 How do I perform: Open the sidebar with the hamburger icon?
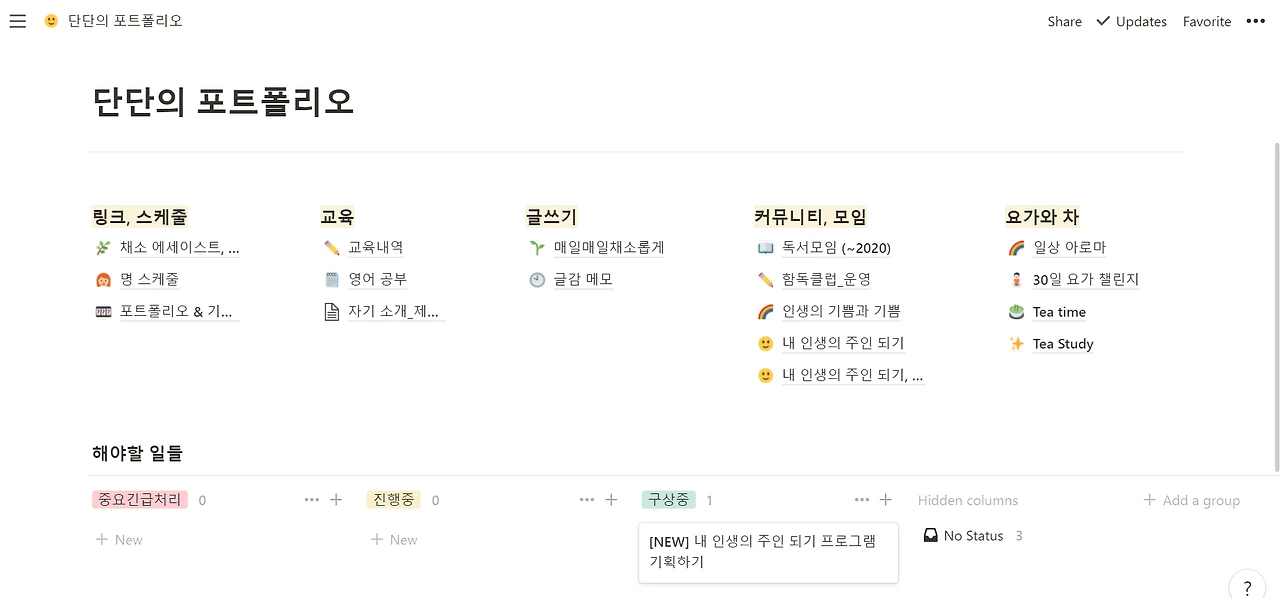(x=17, y=21)
